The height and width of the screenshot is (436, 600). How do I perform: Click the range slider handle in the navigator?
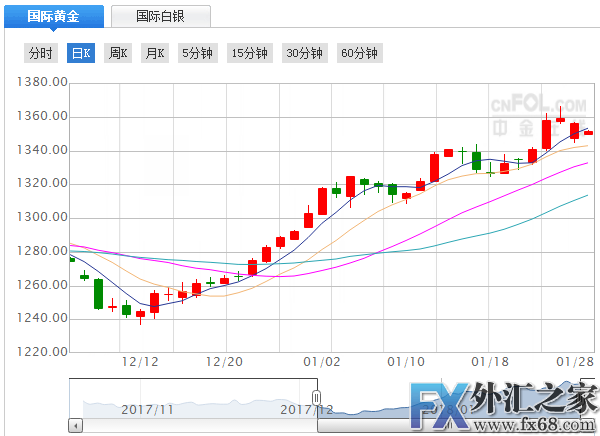tap(316, 398)
